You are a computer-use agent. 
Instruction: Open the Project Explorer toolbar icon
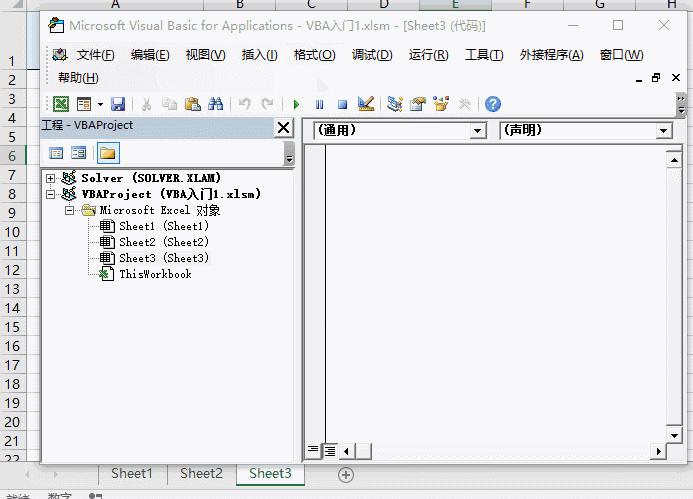pyautogui.click(x=395, y=104)
